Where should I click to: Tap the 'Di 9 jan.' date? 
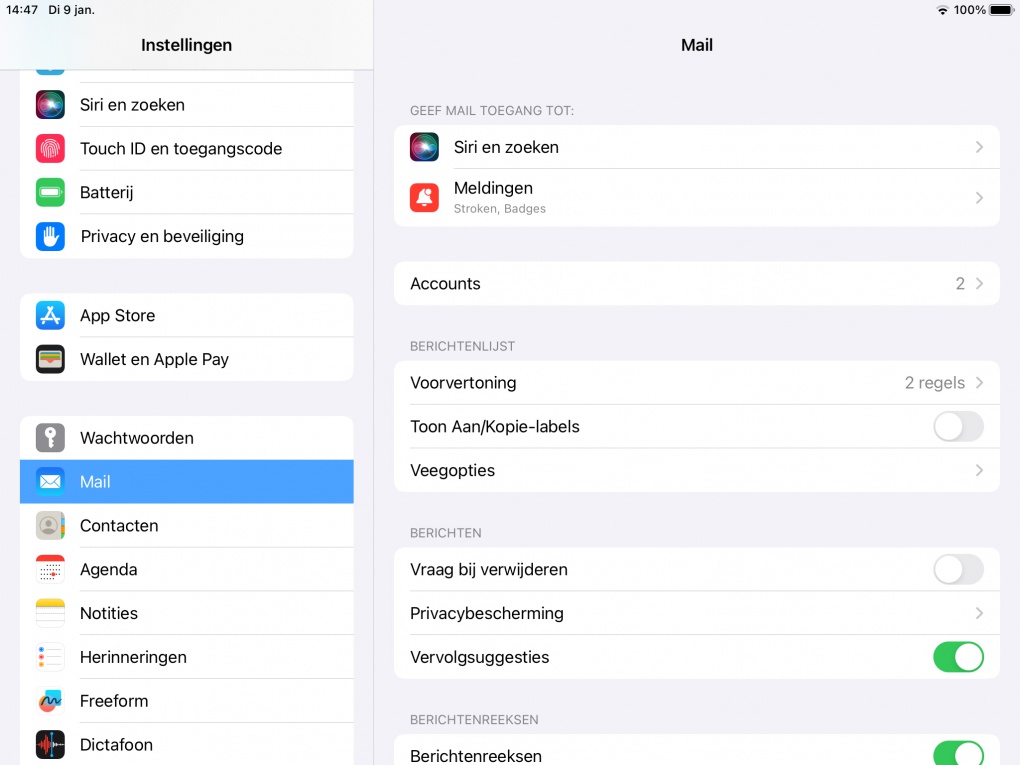[72, 10]
